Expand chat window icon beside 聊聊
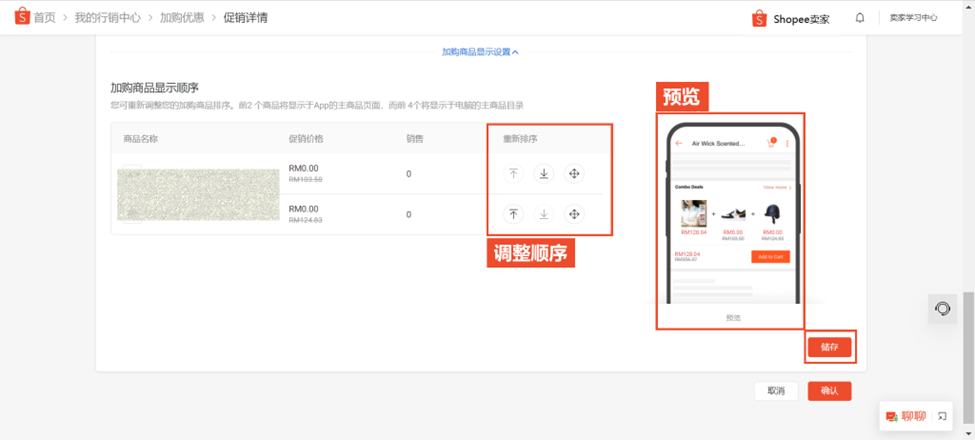This screenshot has width=975, height=440. click(x=942, y=416)
